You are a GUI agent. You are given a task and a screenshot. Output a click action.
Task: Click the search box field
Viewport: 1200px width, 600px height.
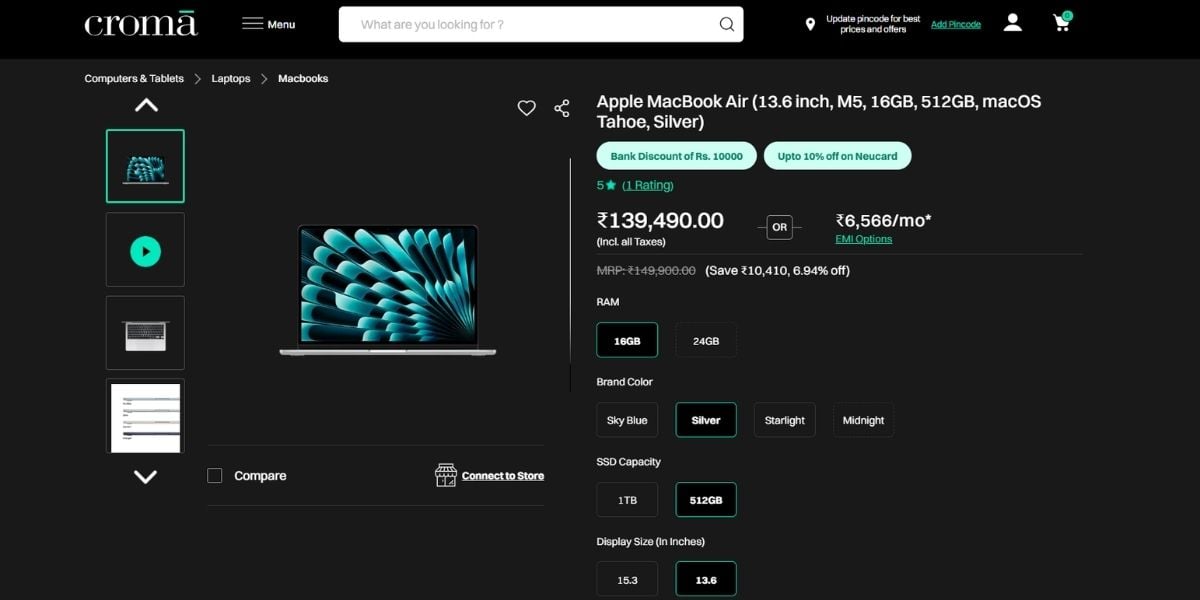[x=541, y=24]
